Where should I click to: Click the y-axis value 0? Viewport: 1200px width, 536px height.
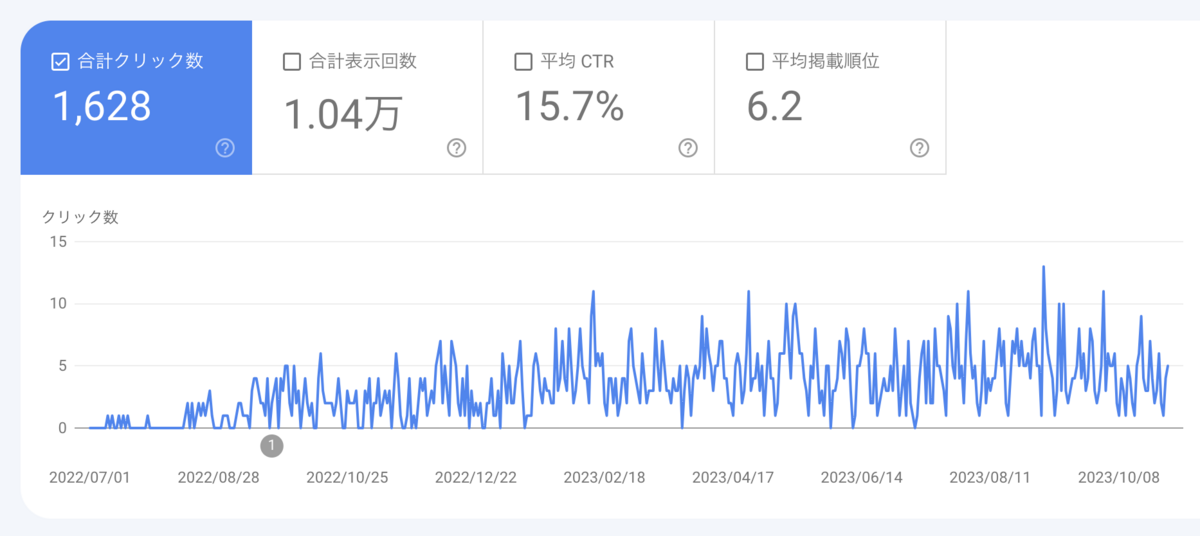click(61, 428)
